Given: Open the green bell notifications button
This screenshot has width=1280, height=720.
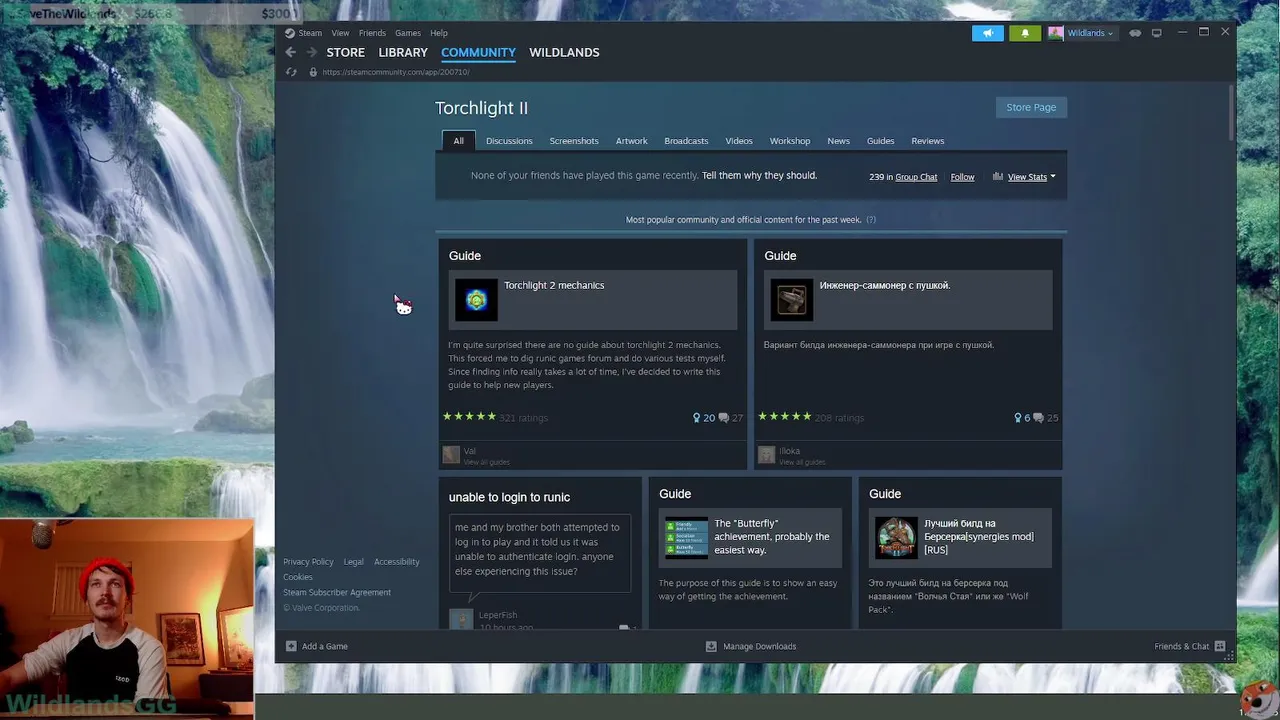Looking at the screenshot, I should (1024, 33).
